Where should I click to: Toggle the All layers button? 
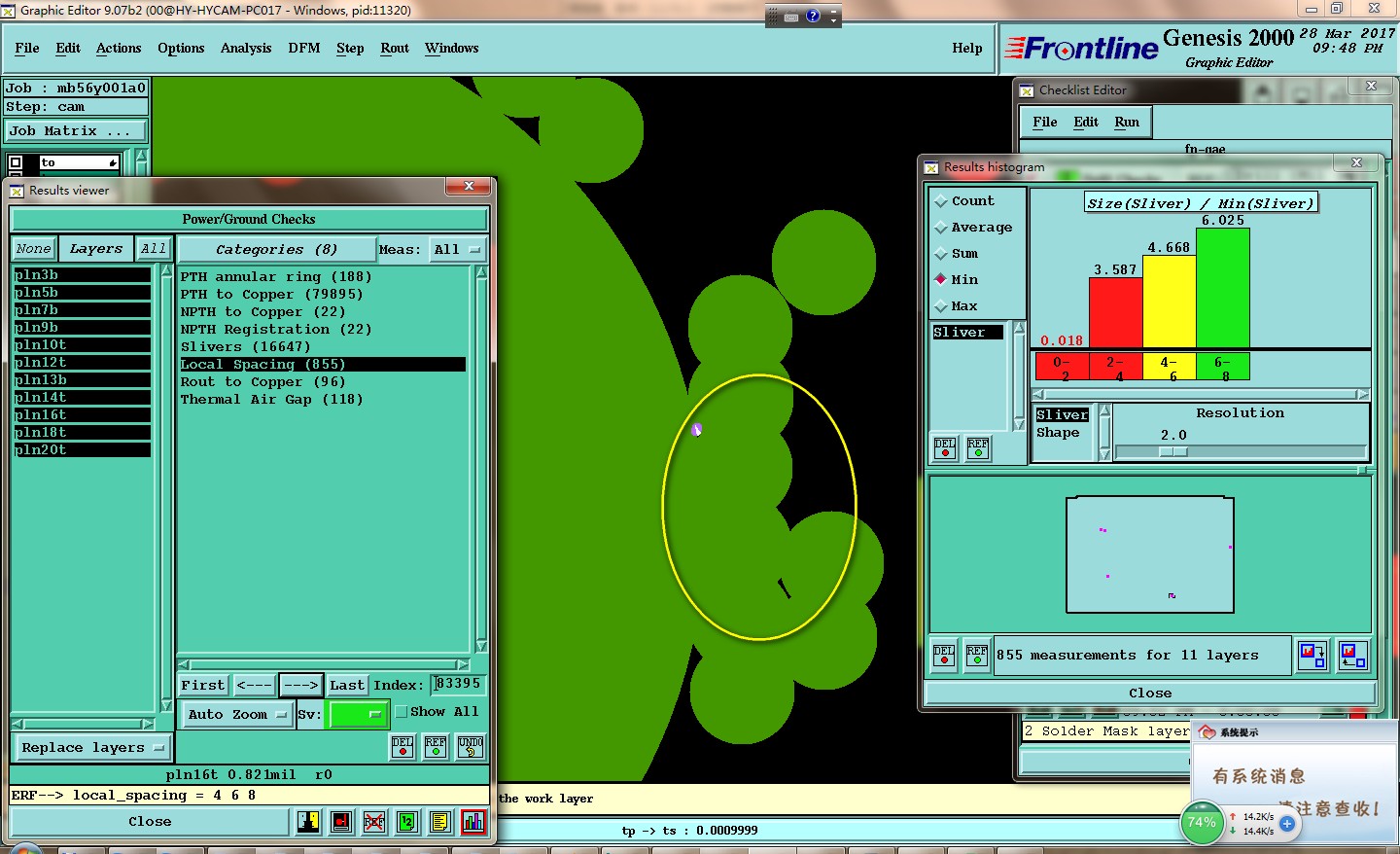click(x=154, y=249)
